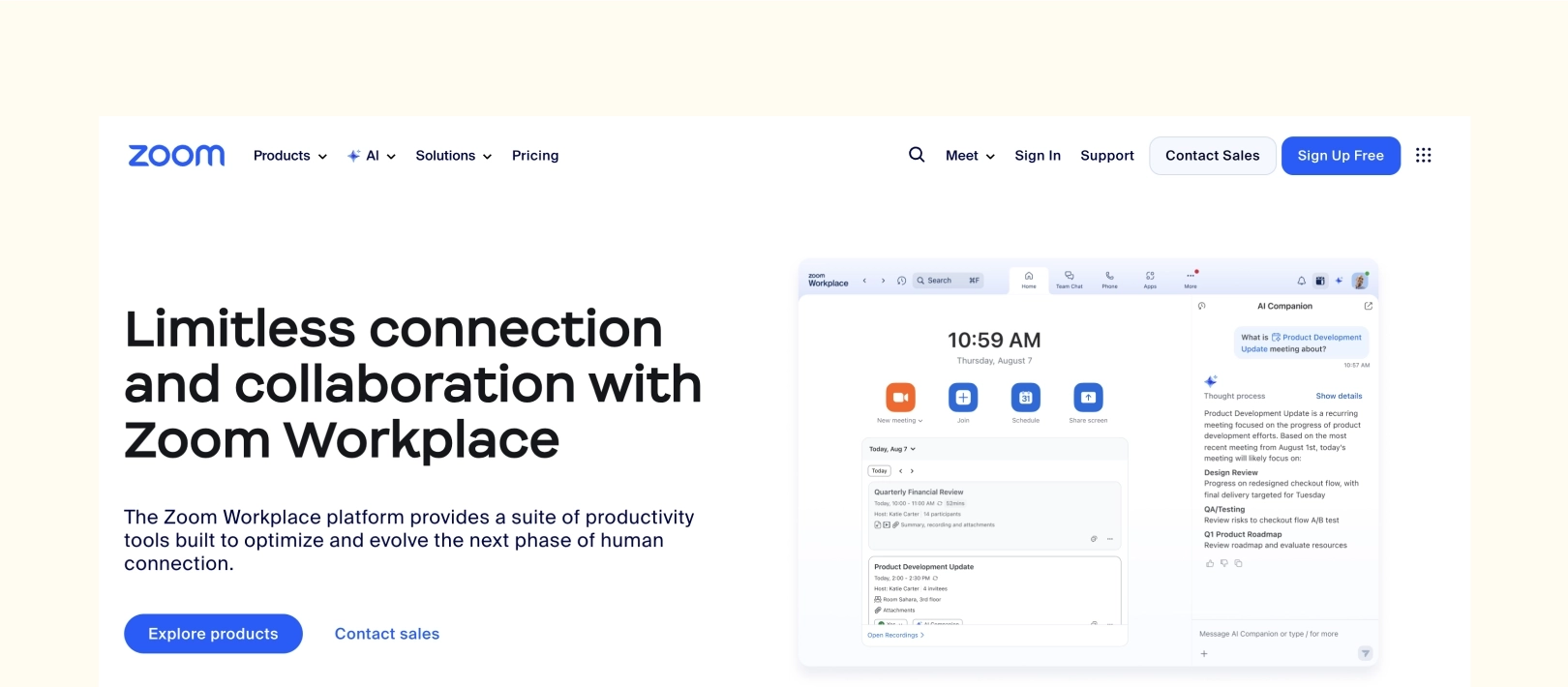Screen dimensions: 1568x687
Task: Open the search magnifier in the site header
Action: point(917,155)
